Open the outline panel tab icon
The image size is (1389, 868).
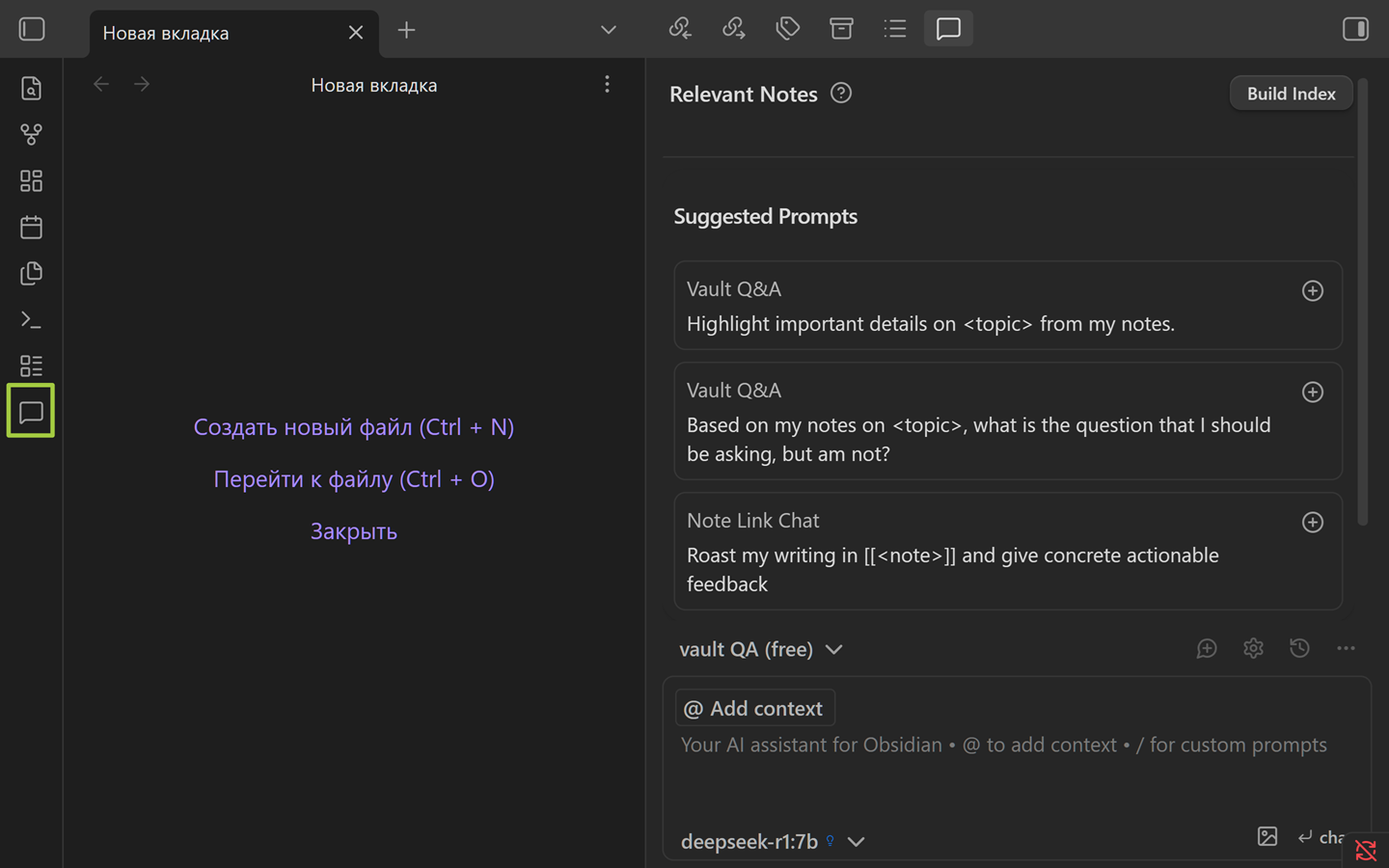coord(895,29)
